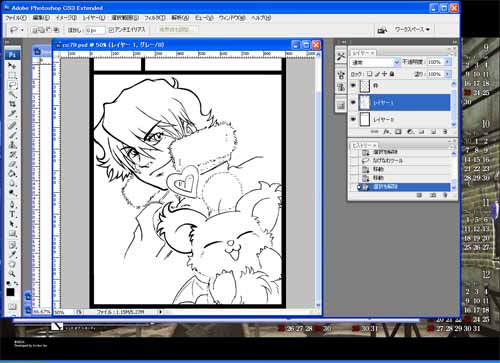Viewport: 500px width, 363px height.
Task: Click the Go to Bridge icon
Action: coord(382,30)
